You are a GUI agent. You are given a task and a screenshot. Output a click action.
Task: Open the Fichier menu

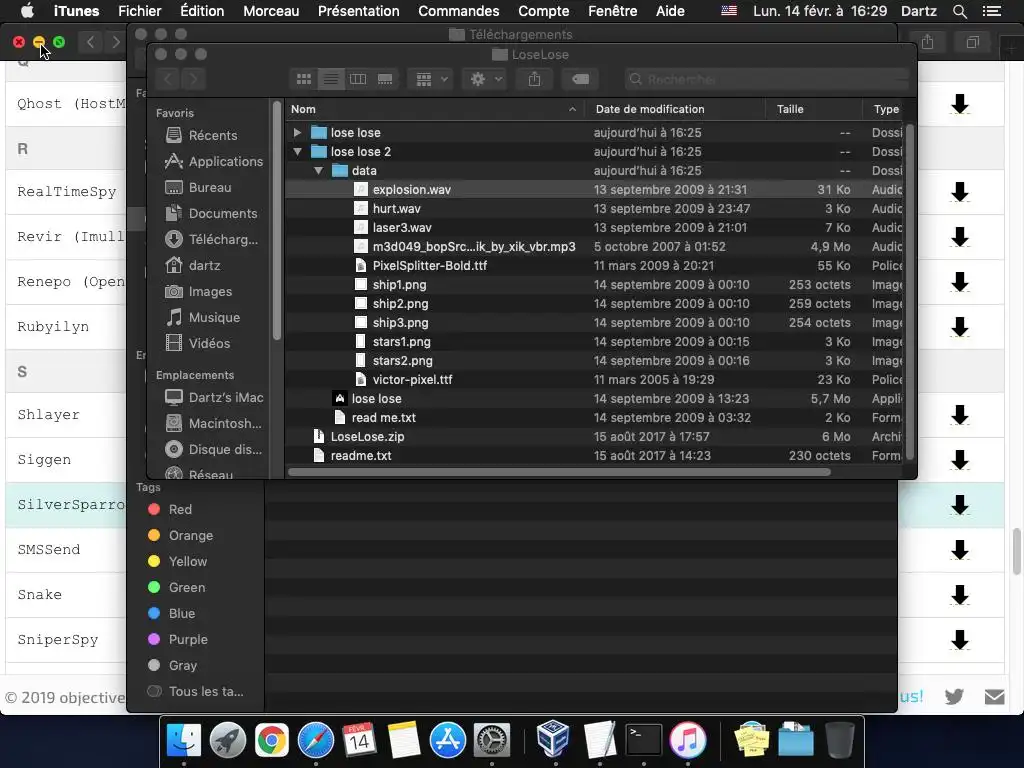point(140,11)
